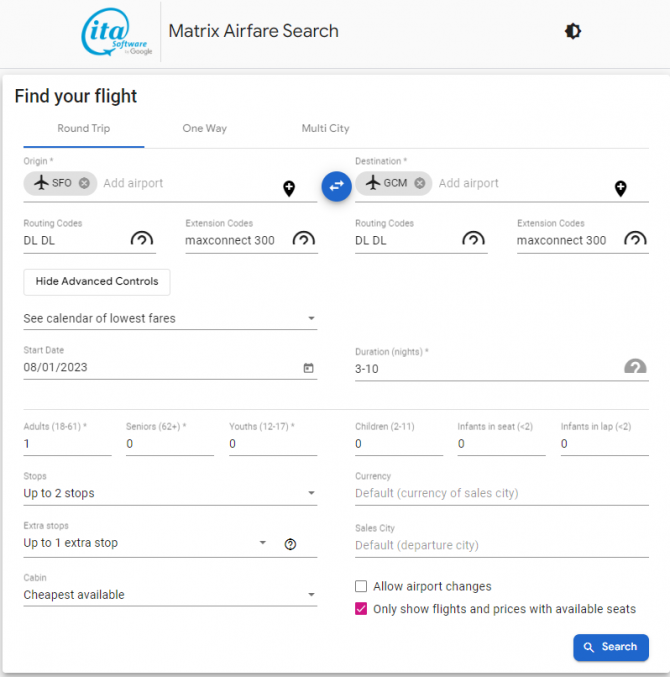Toggle the dark mode brightness icon
Image resolution: width=670 pixels, height=677 pixels.
573,31
